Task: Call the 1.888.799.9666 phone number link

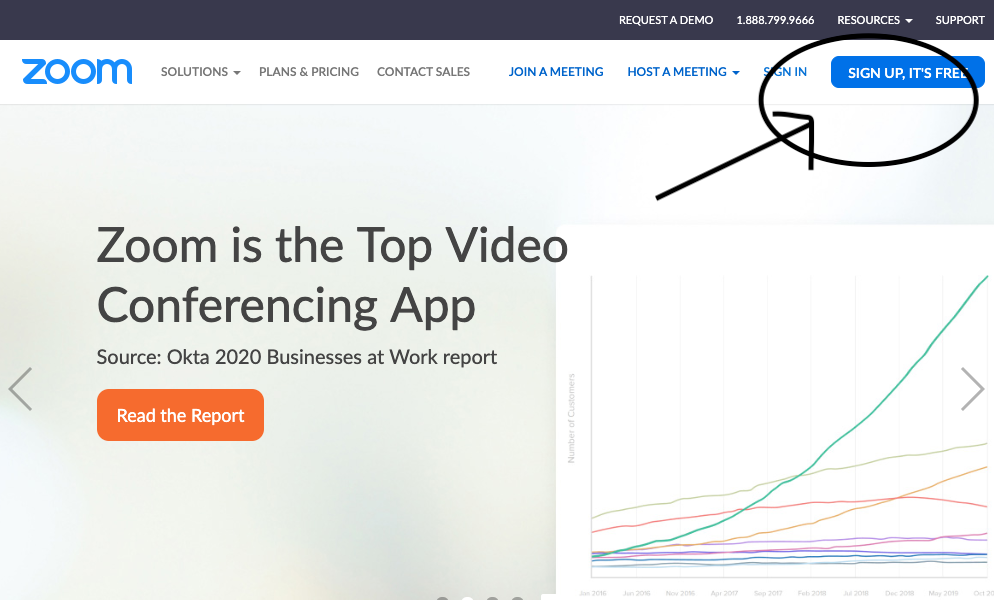Action: tap(775, 20)
